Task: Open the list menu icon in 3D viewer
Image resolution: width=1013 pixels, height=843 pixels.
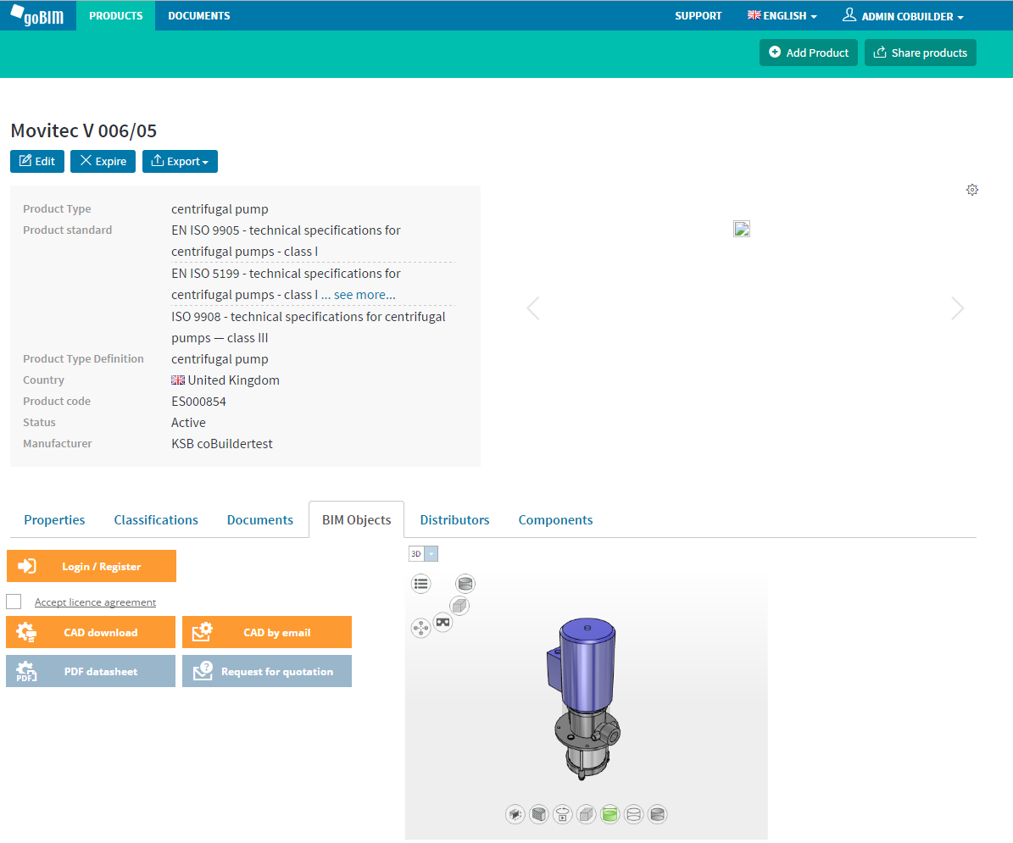Action: point(421,584)
